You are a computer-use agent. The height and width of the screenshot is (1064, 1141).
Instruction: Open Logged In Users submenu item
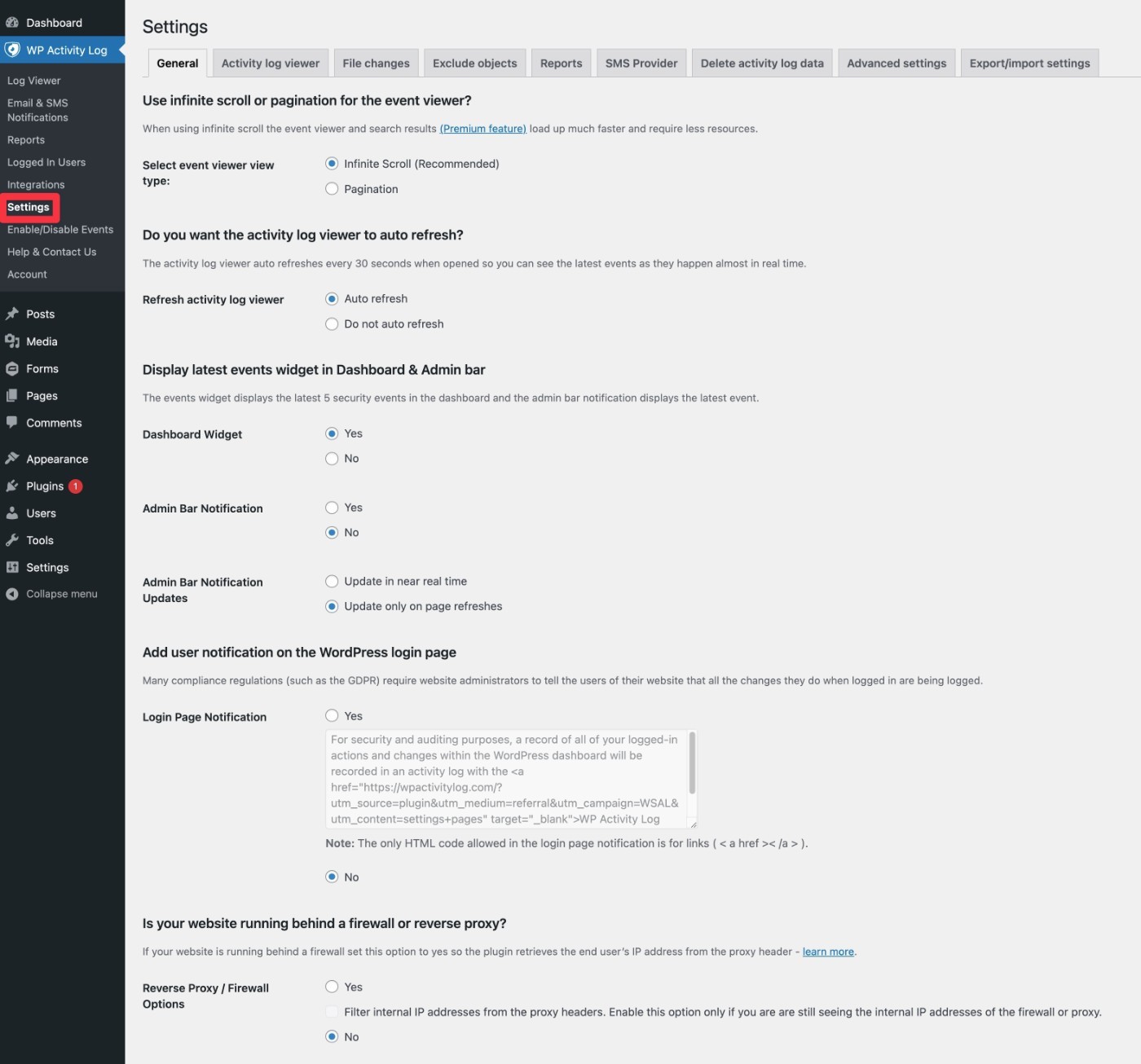click(46, 162)
